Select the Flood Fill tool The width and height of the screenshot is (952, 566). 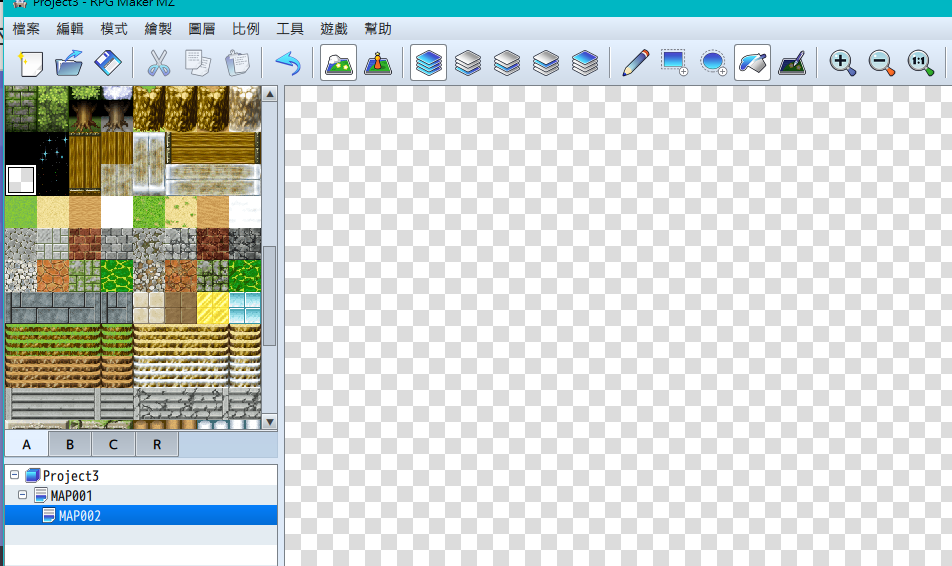point(752,63)
